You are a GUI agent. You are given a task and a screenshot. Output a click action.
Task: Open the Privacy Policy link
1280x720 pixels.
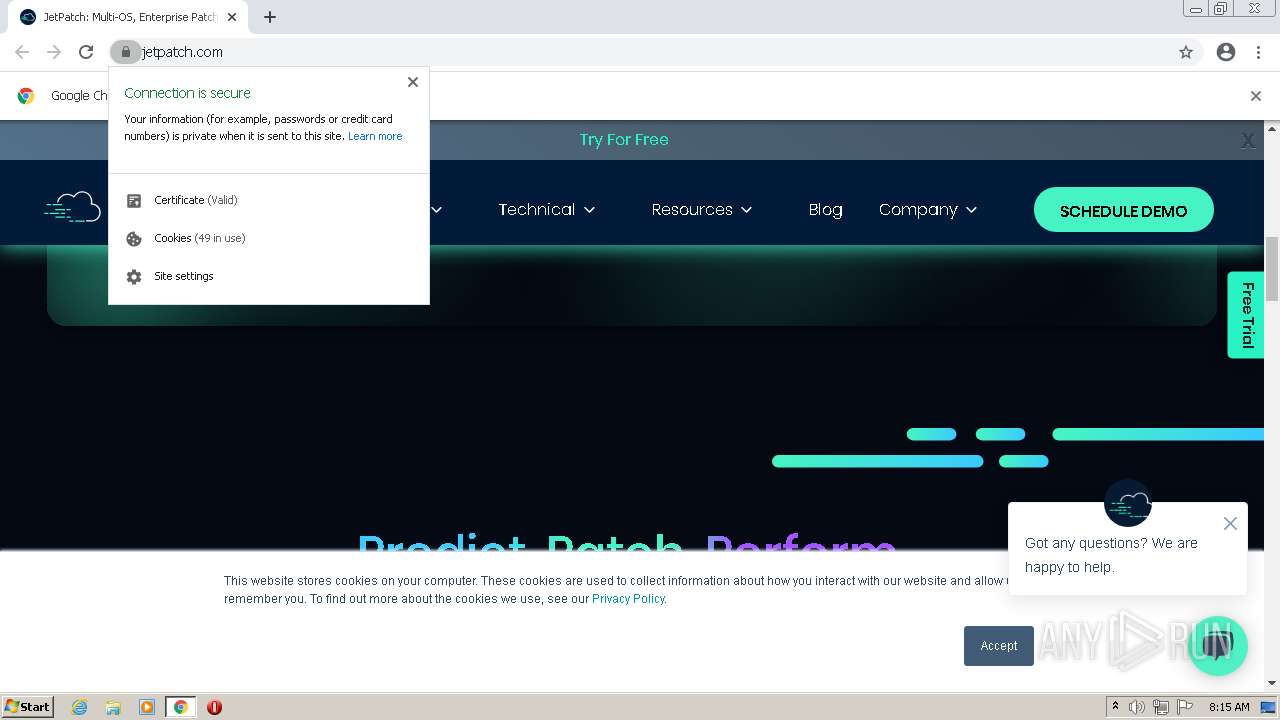[x=628, y=599]
